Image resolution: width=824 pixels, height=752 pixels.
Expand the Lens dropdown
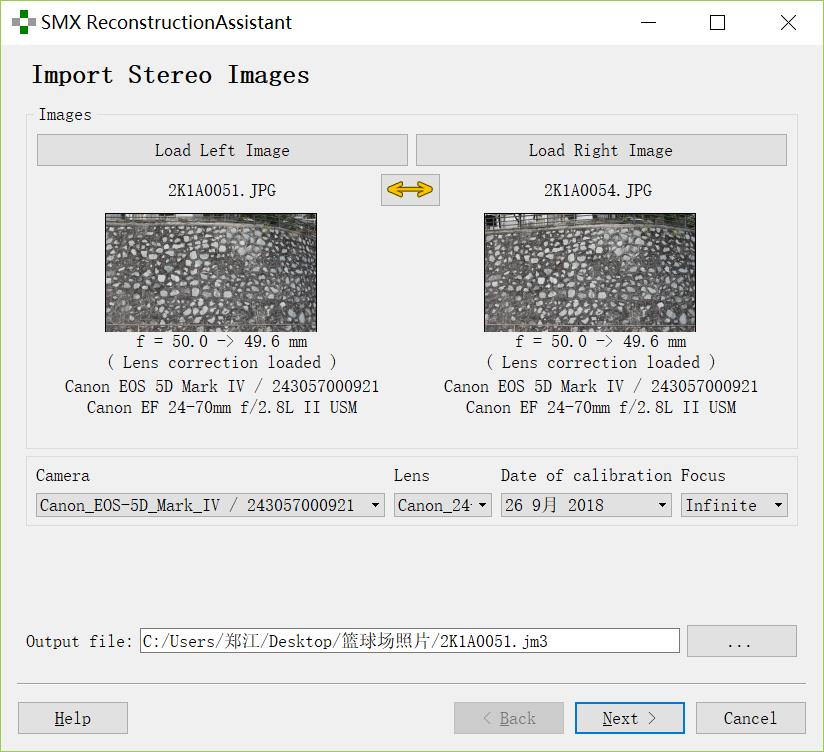click(442, 505)
